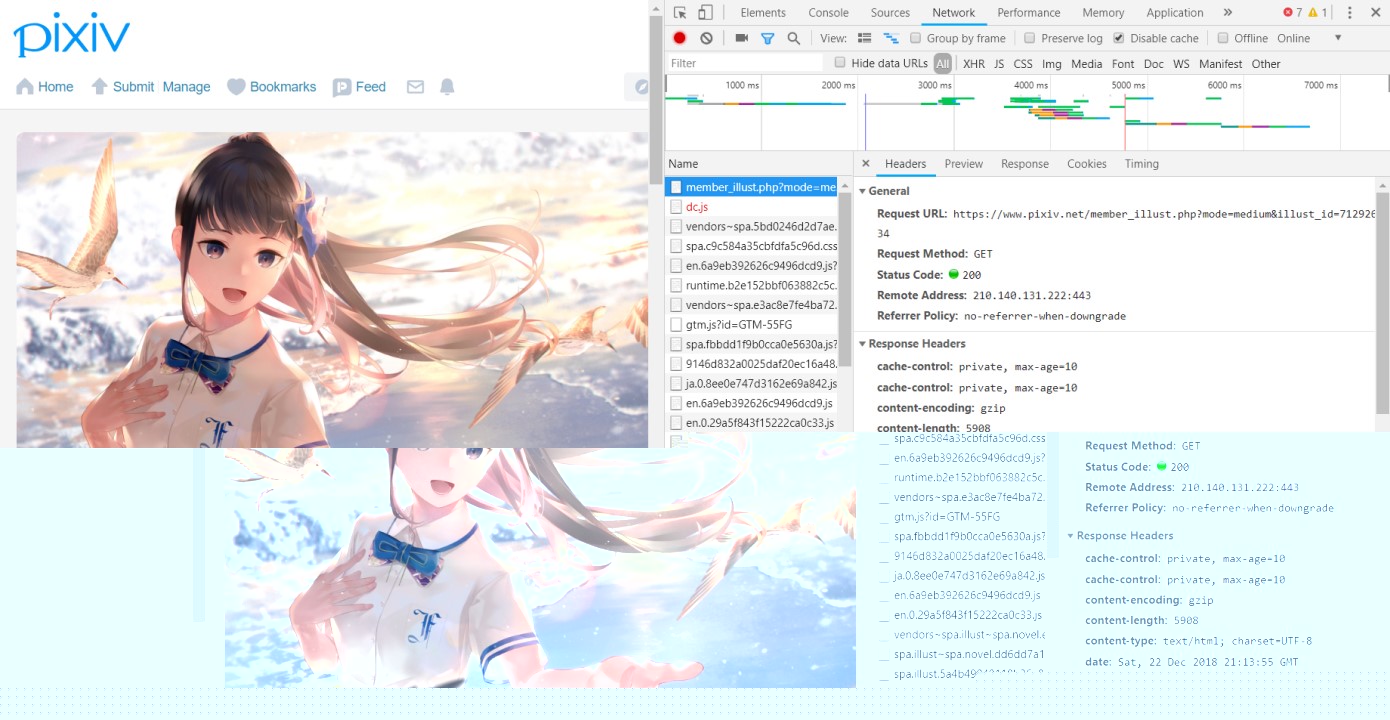1390x720 pixels.
Task: Toggle the device toolbar icon
Action: click(x=705, y=13)
